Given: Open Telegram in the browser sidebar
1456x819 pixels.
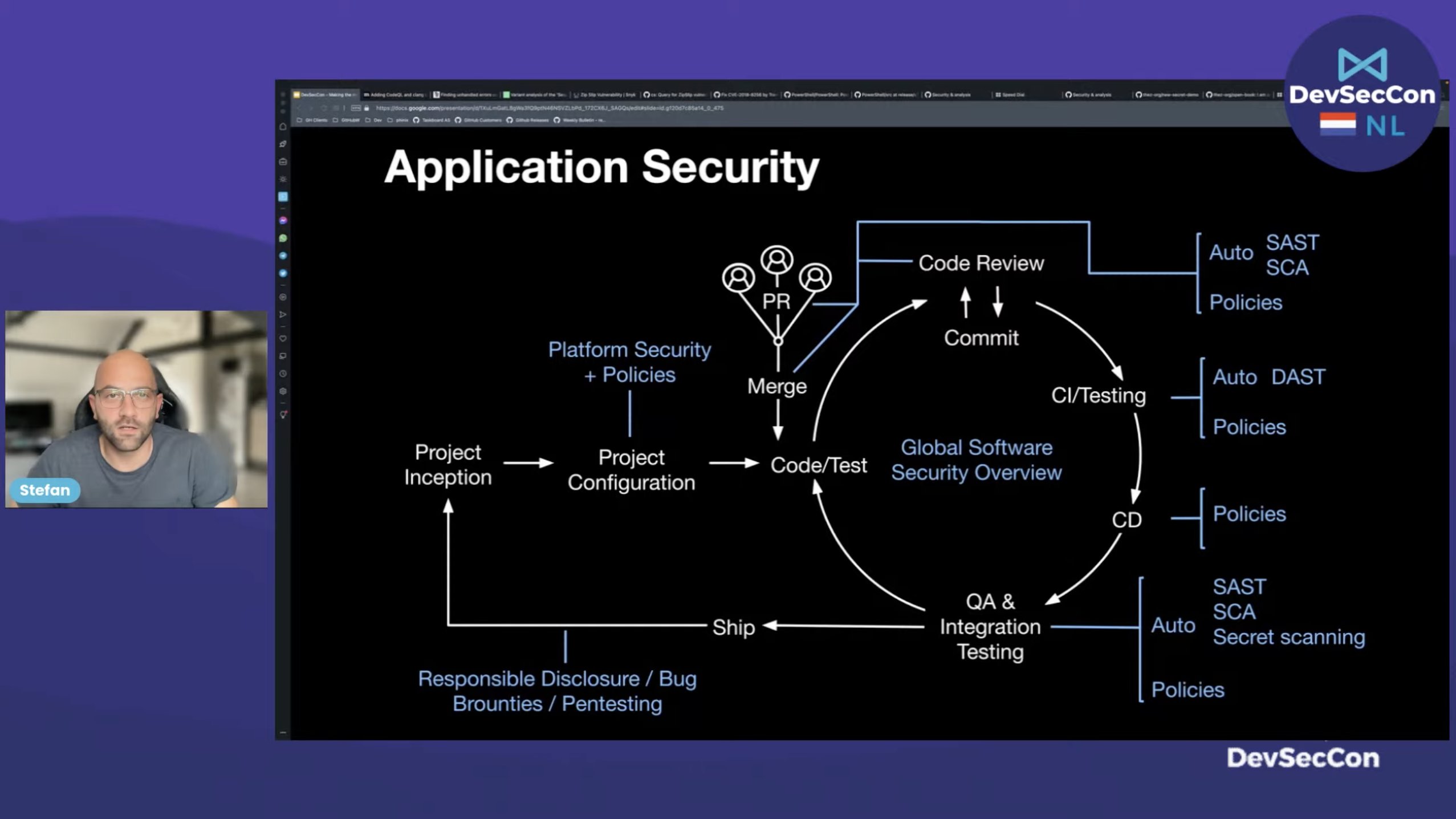Looking at the screenshot, I should point(283,256).
